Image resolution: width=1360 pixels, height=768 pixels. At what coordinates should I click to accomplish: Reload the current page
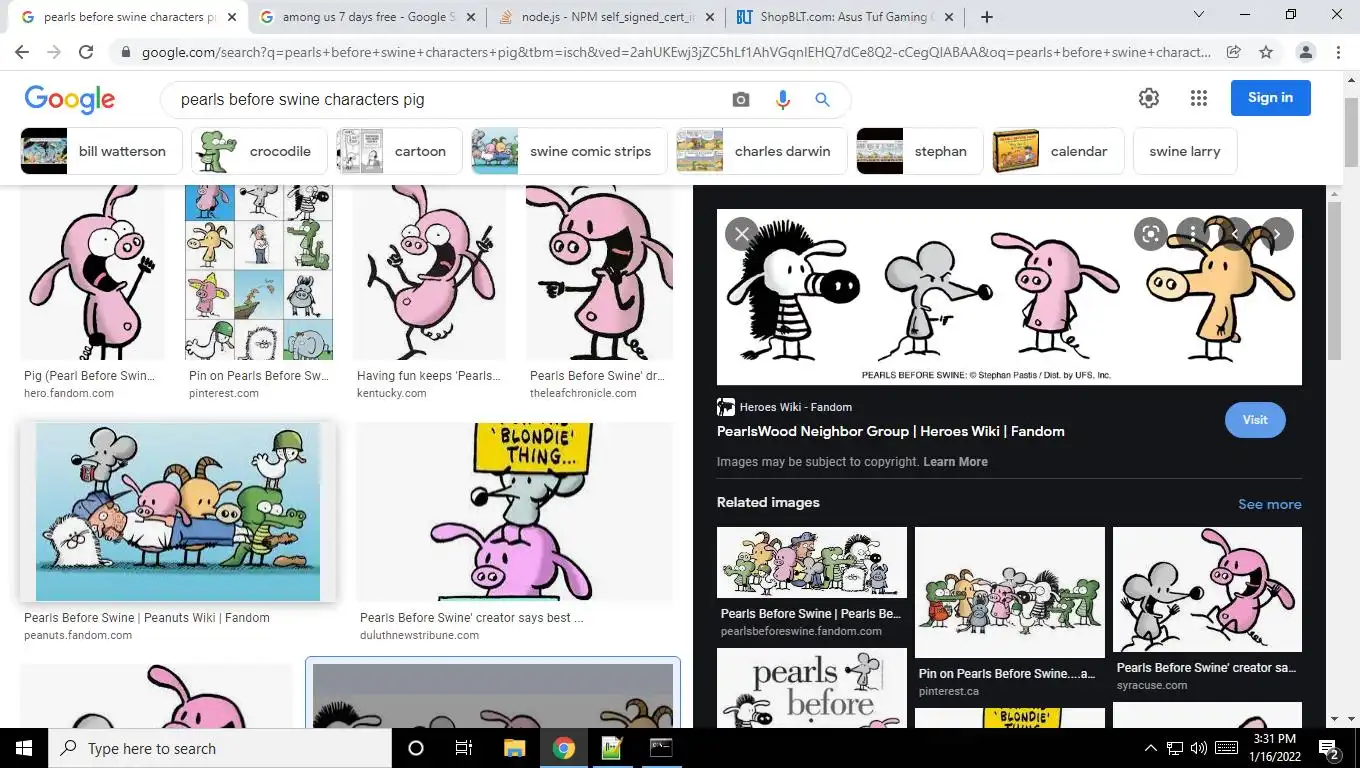[86, 52]
